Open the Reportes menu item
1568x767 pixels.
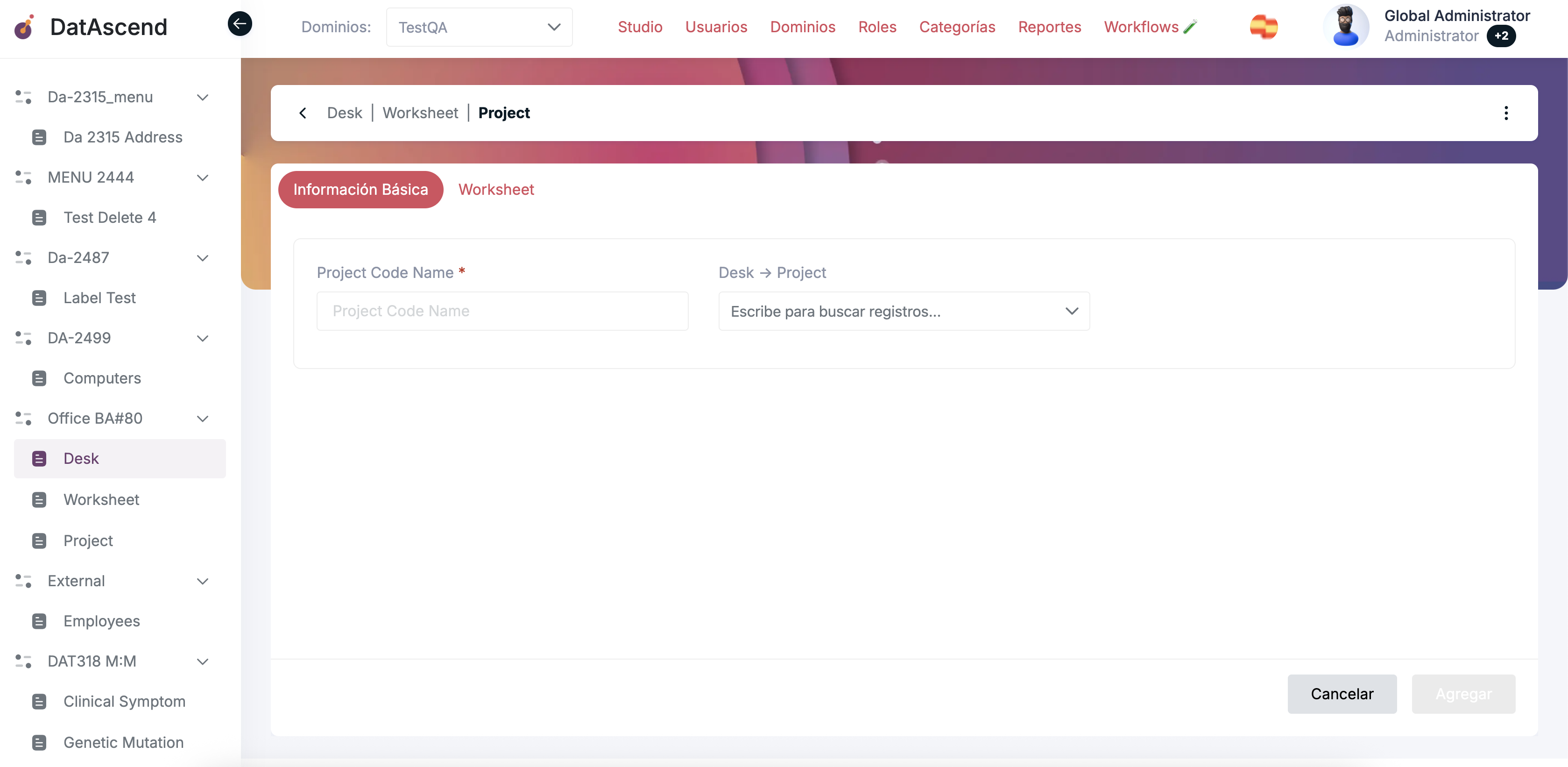pos(1049,27)
